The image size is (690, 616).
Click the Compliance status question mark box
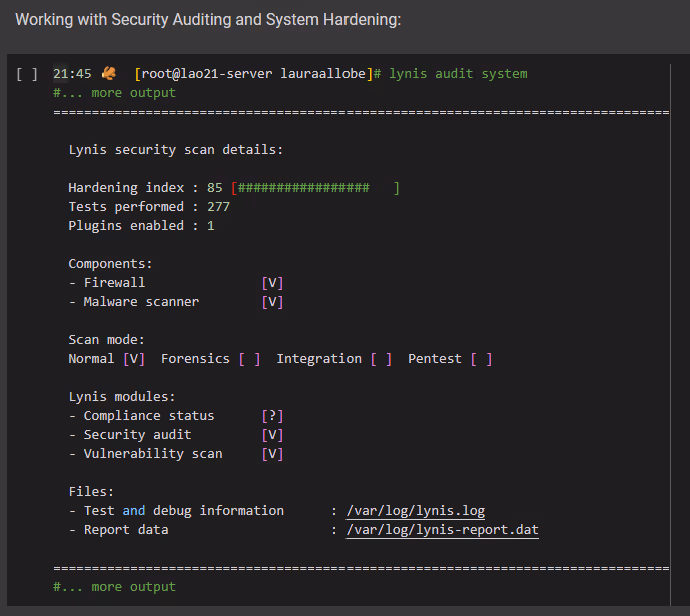pyautogui.click(x=272, y=416)
